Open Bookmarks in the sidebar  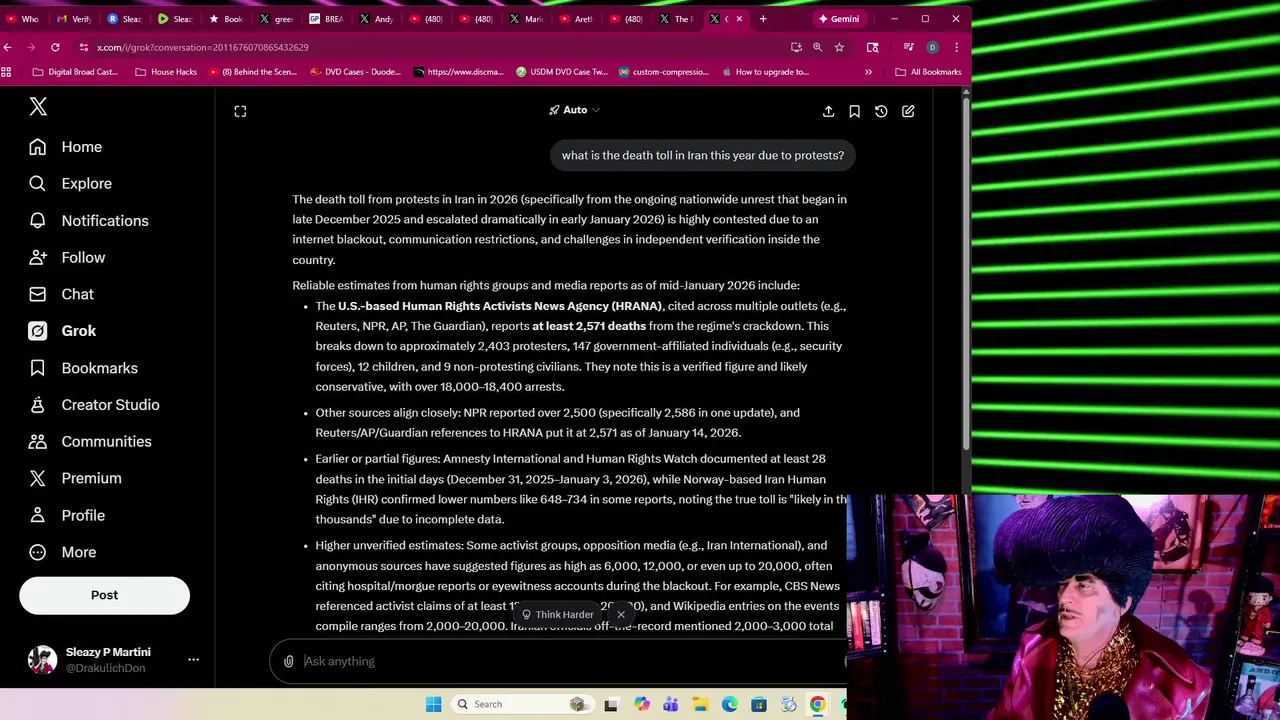pyautogui.click(x=83, y=368)
